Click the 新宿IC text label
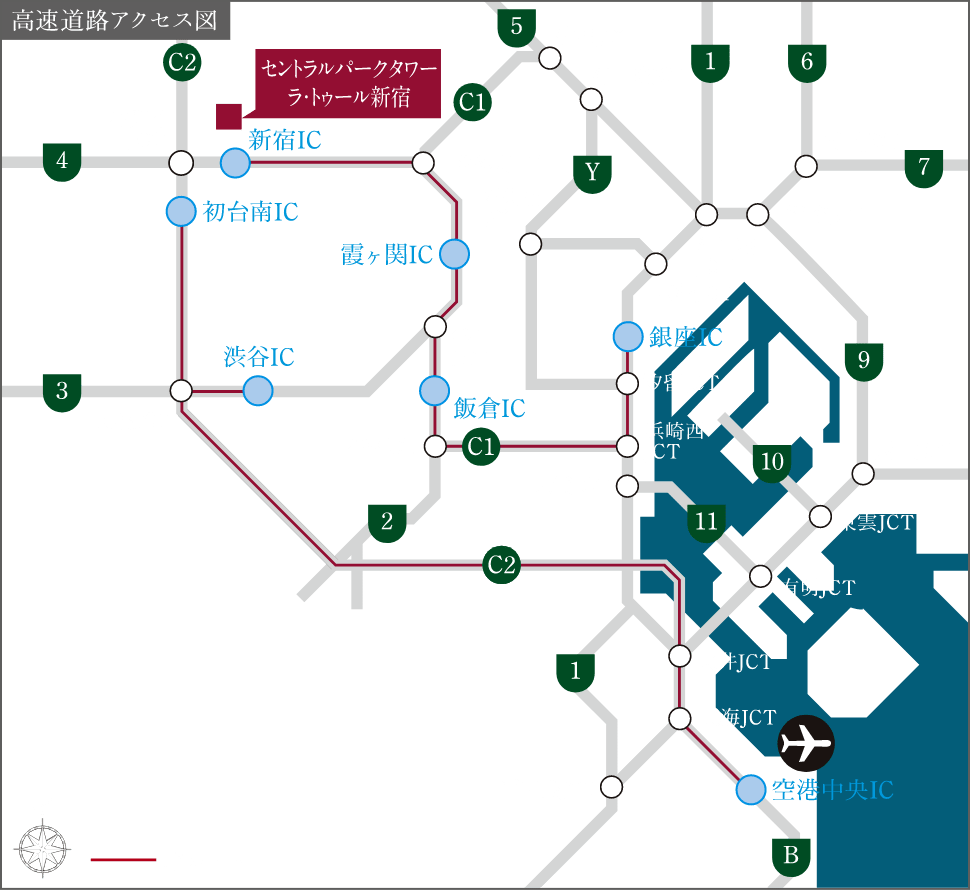 tap(285, 140)
